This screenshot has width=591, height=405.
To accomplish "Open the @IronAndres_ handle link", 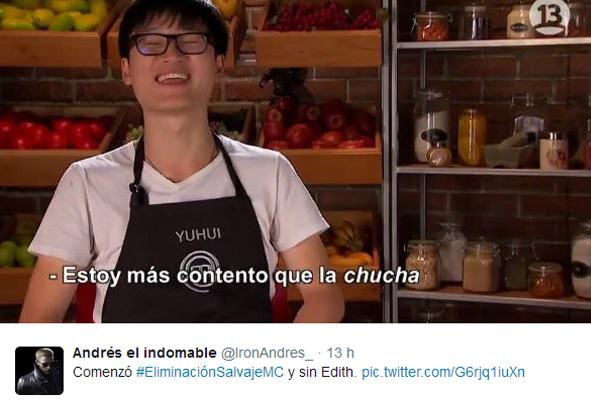I will click(267, 353).
